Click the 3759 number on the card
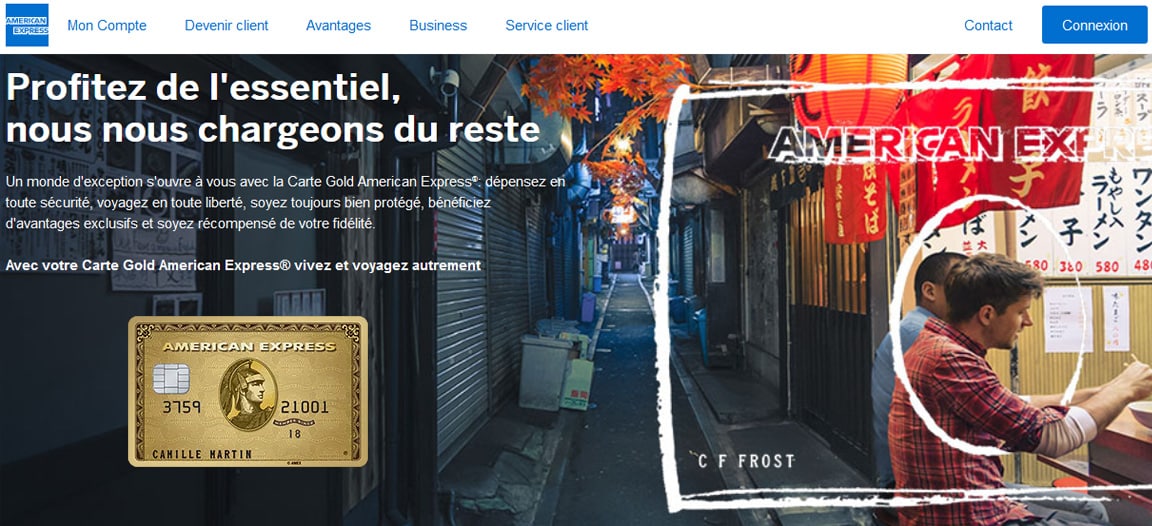 (x=181, y=407)
